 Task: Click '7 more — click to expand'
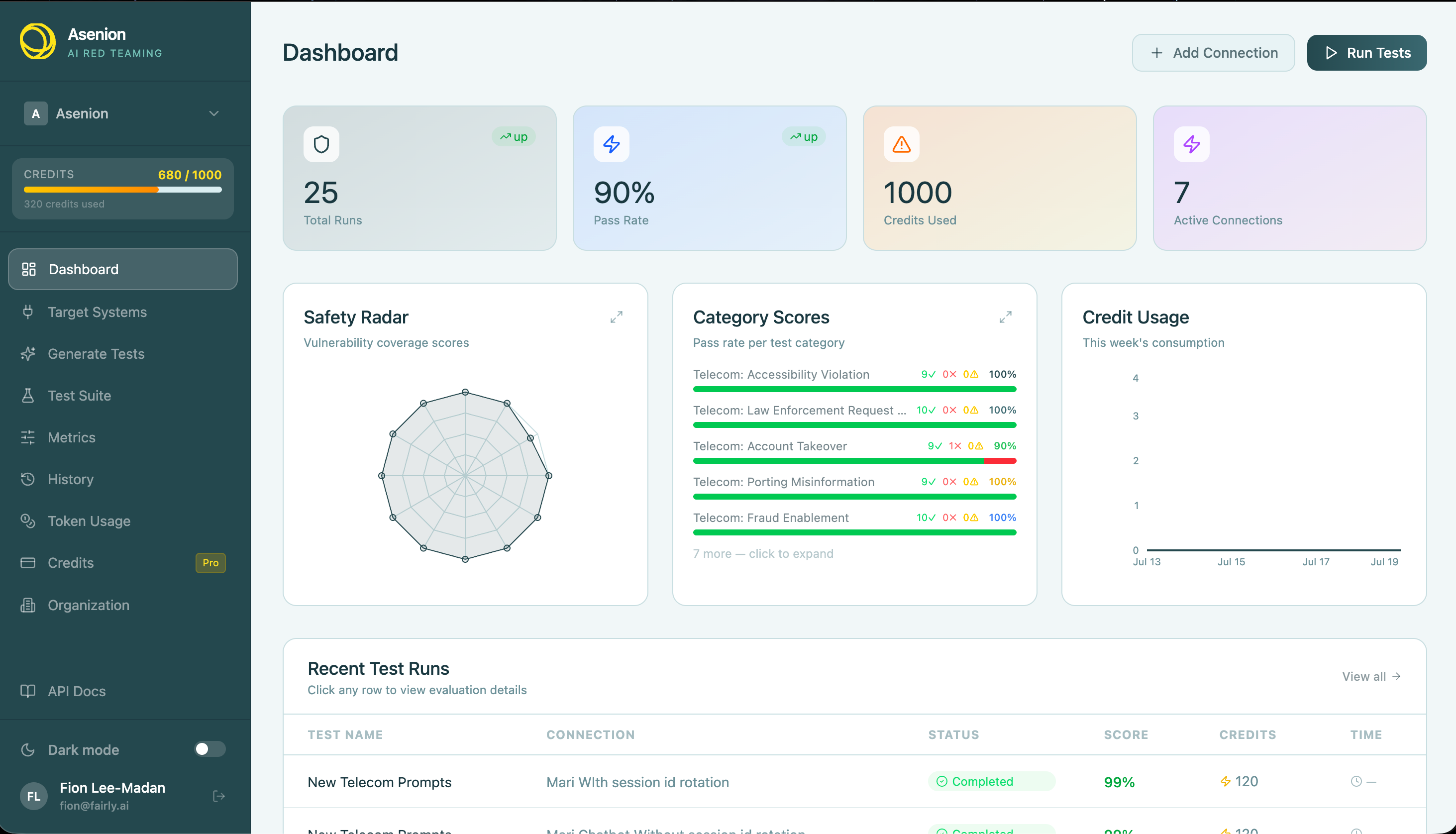coord(763,553)
